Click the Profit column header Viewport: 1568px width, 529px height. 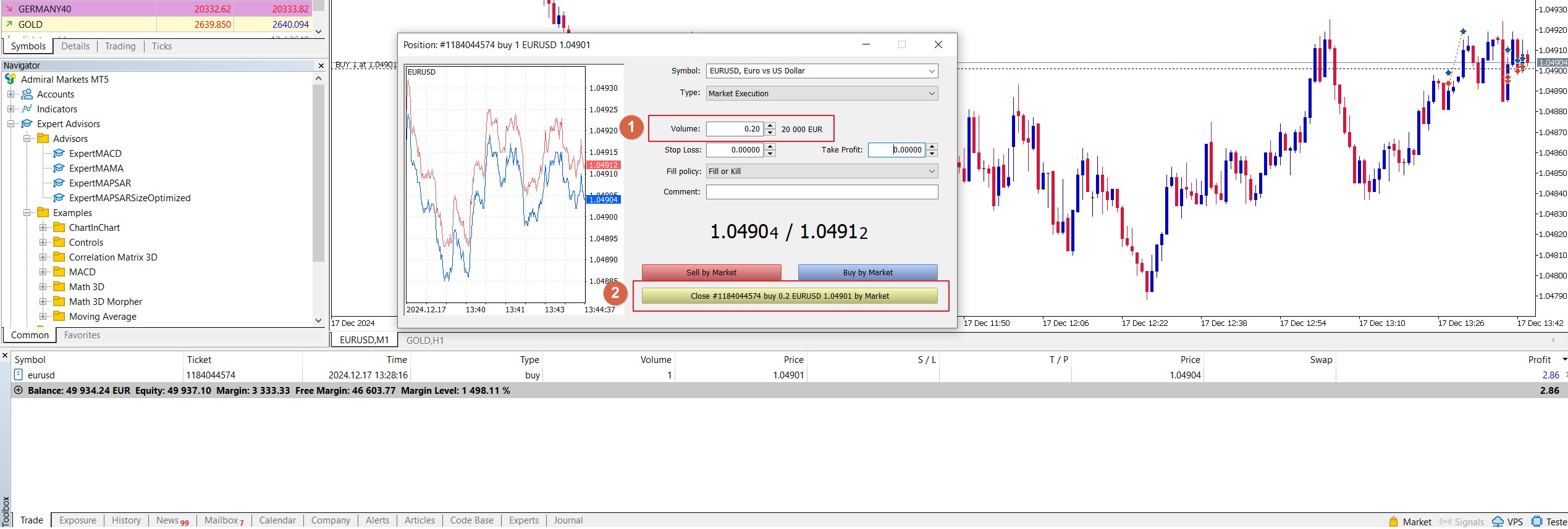coord(1539,360)
